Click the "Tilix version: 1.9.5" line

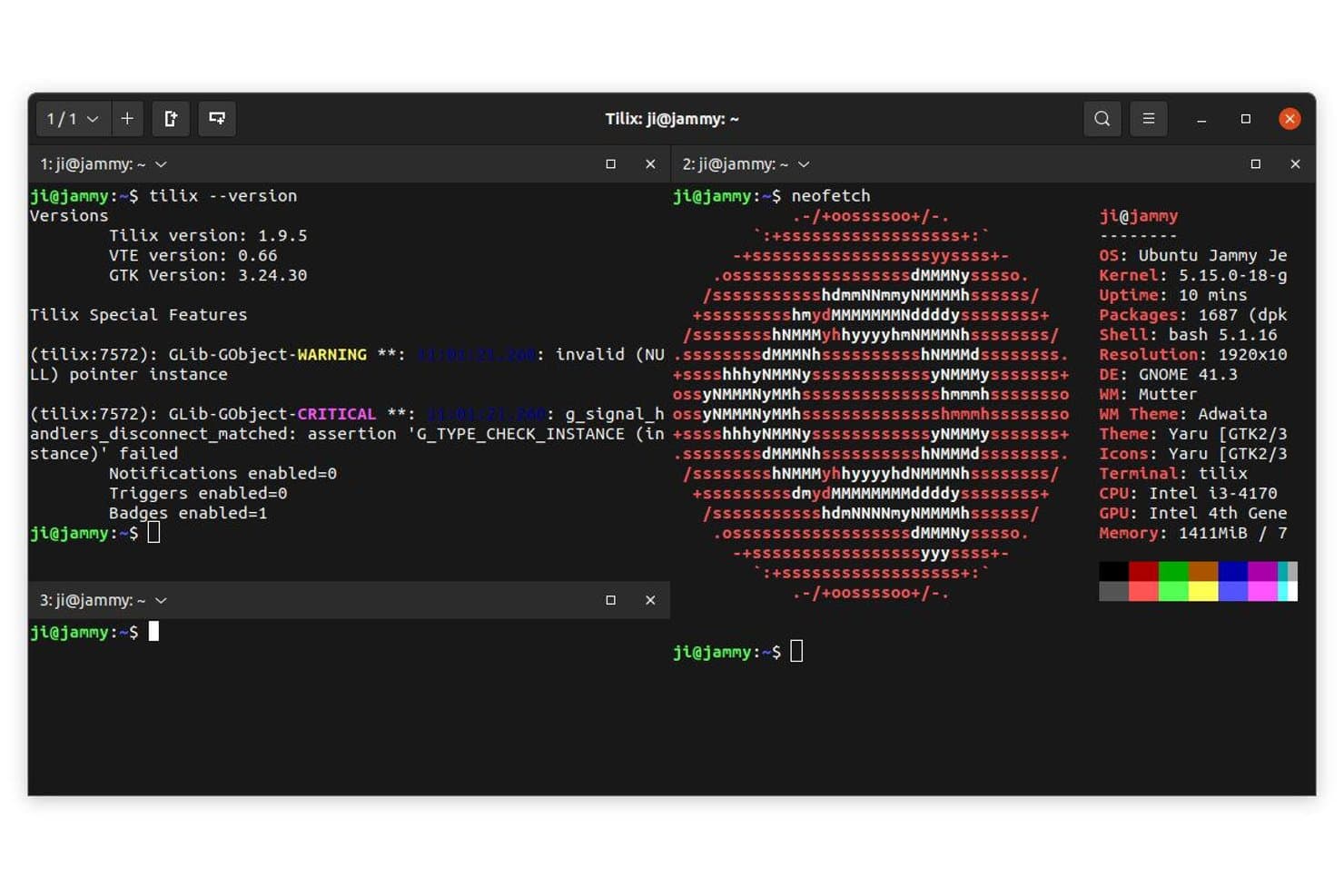coord(208,236)
